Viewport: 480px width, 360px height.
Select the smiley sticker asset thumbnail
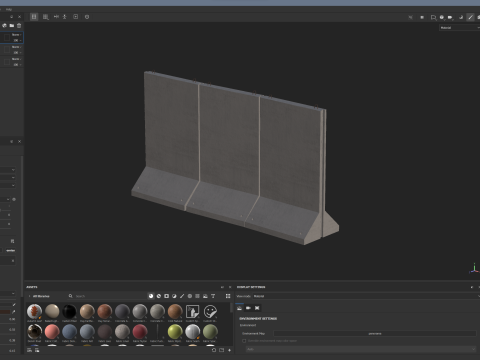click(210, 312)
